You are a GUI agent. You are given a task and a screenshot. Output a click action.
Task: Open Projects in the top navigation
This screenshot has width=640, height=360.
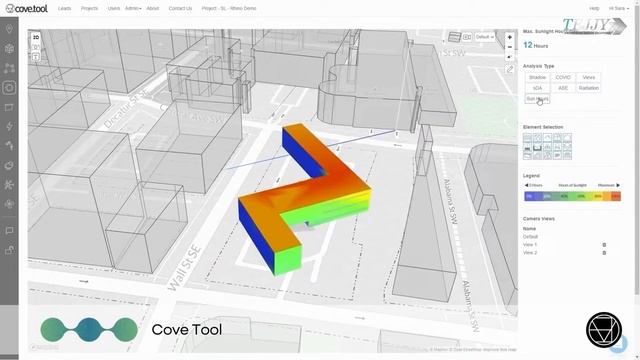[x=89, y=8]
